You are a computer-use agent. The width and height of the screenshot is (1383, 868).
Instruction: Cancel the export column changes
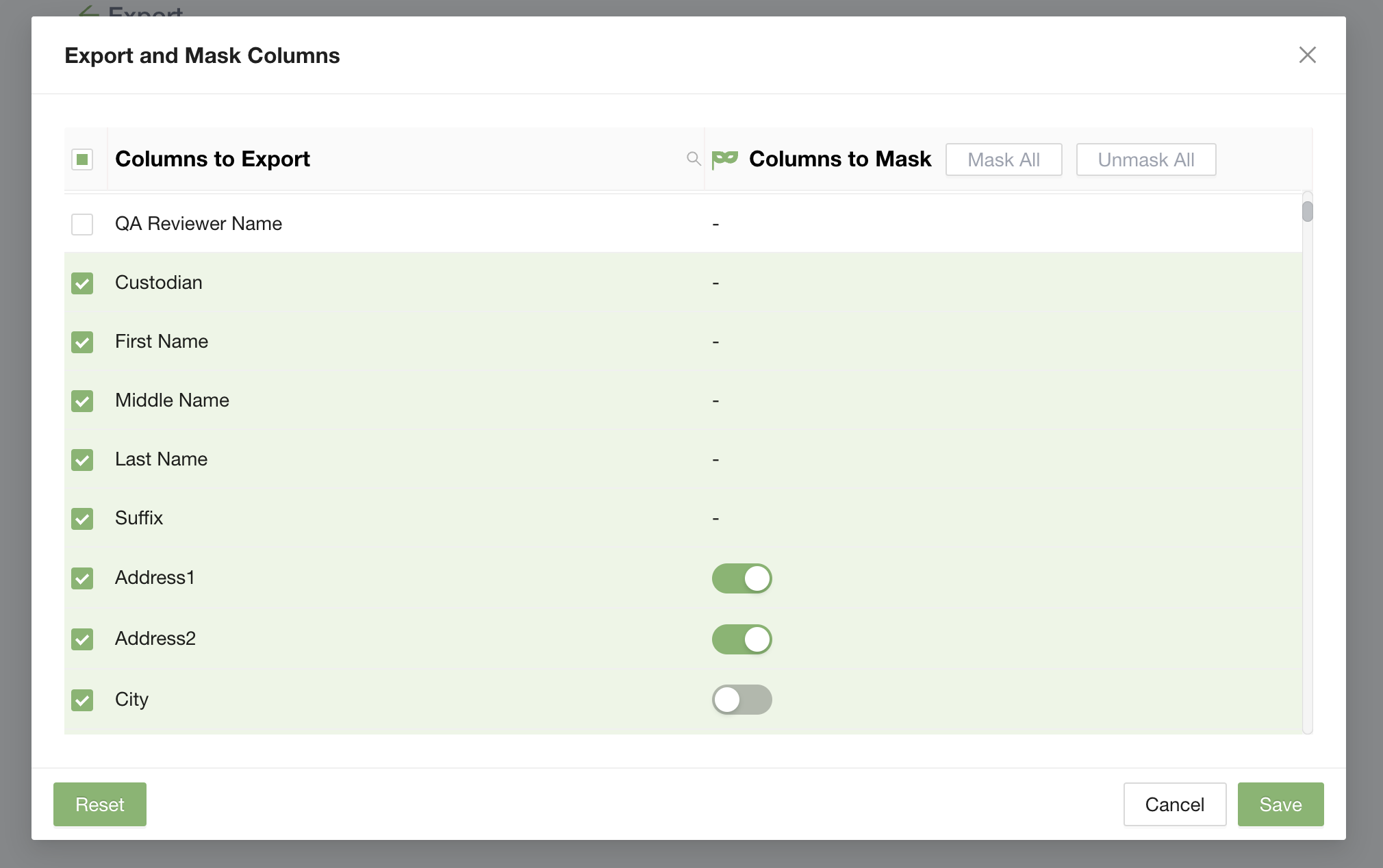coord(1174,804)
